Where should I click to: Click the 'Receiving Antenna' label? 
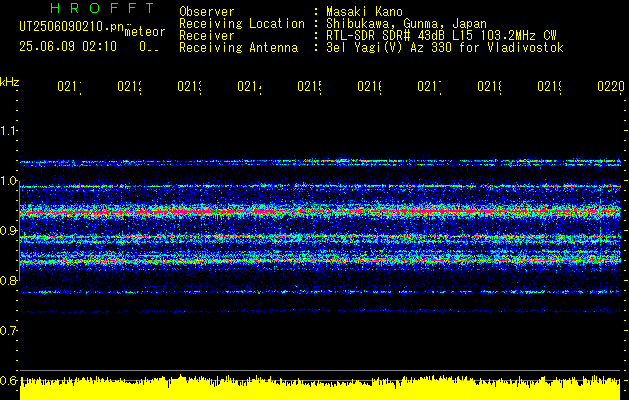tap(238, 48)
